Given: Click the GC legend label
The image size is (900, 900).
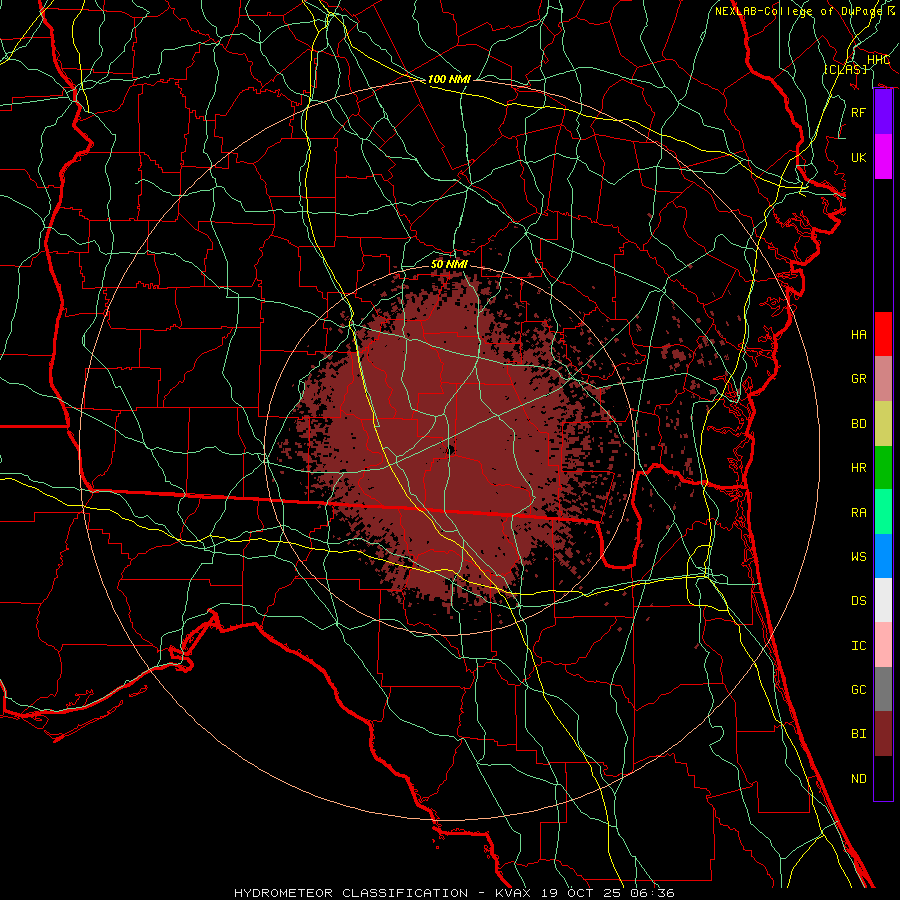Looking at the screenshot, I should tap(859, 690).
